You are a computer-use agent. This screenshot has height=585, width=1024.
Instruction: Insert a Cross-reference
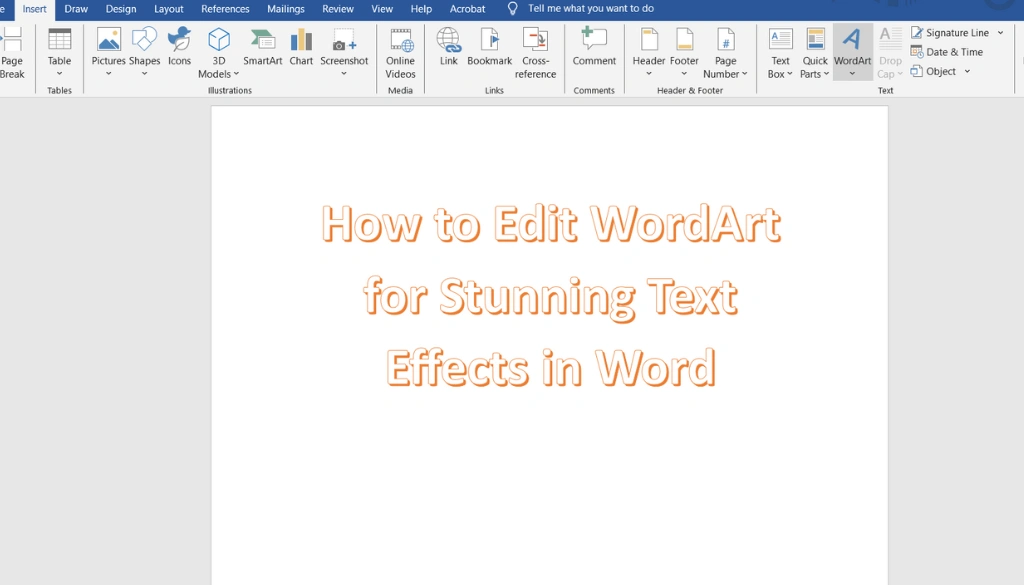pos(536,54)
